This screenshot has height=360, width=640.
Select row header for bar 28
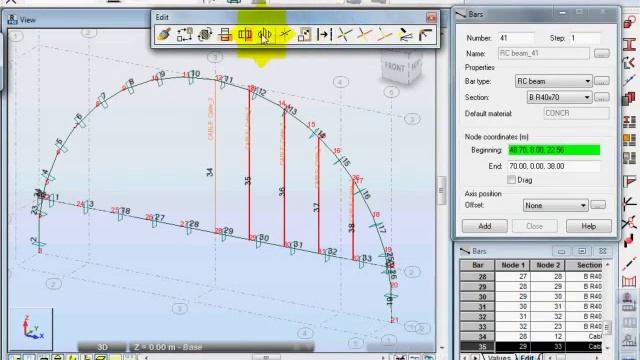pyautogui.click(x=478, y=276)
